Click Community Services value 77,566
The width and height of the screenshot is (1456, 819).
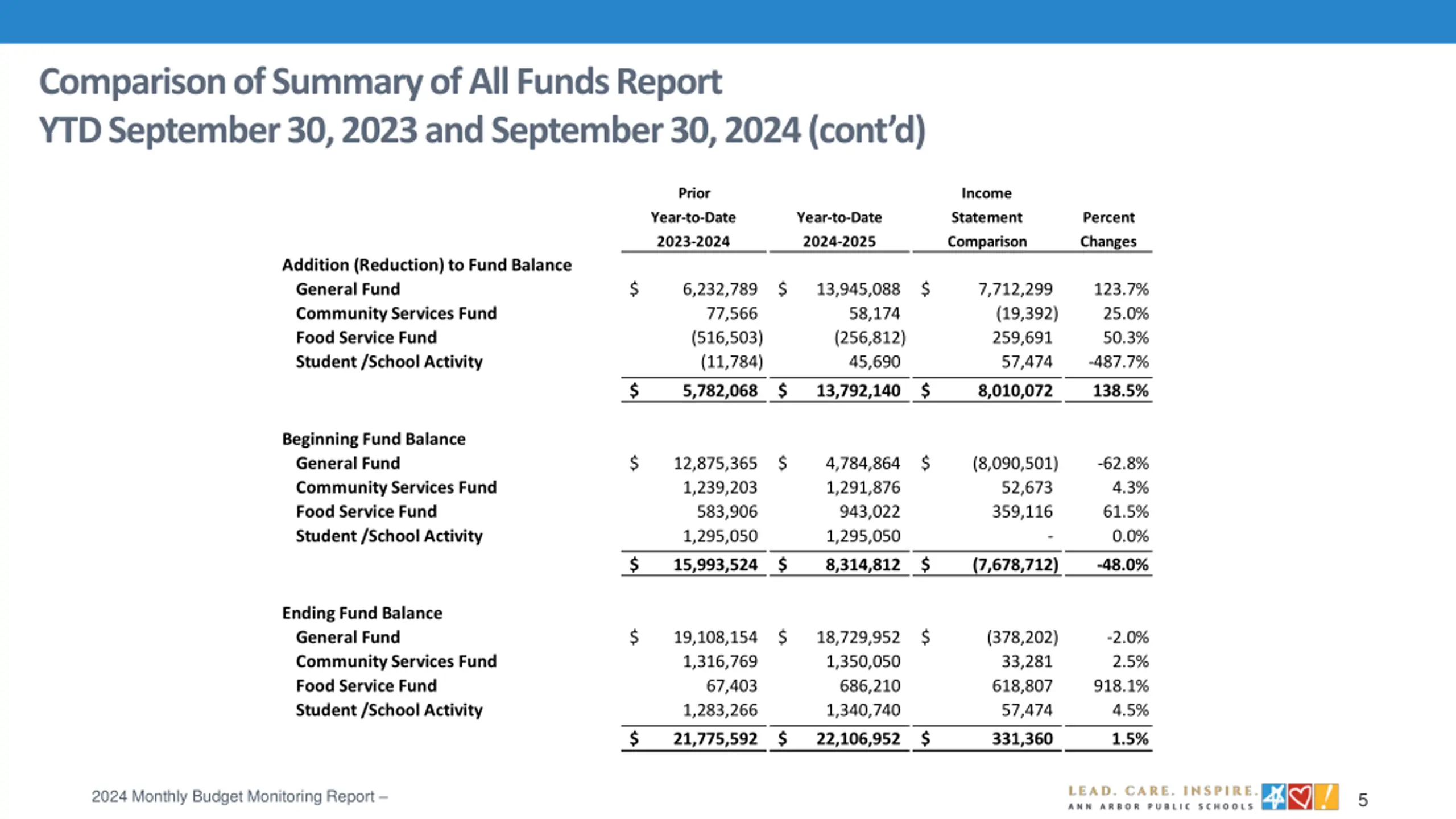(x=732, y=313)
